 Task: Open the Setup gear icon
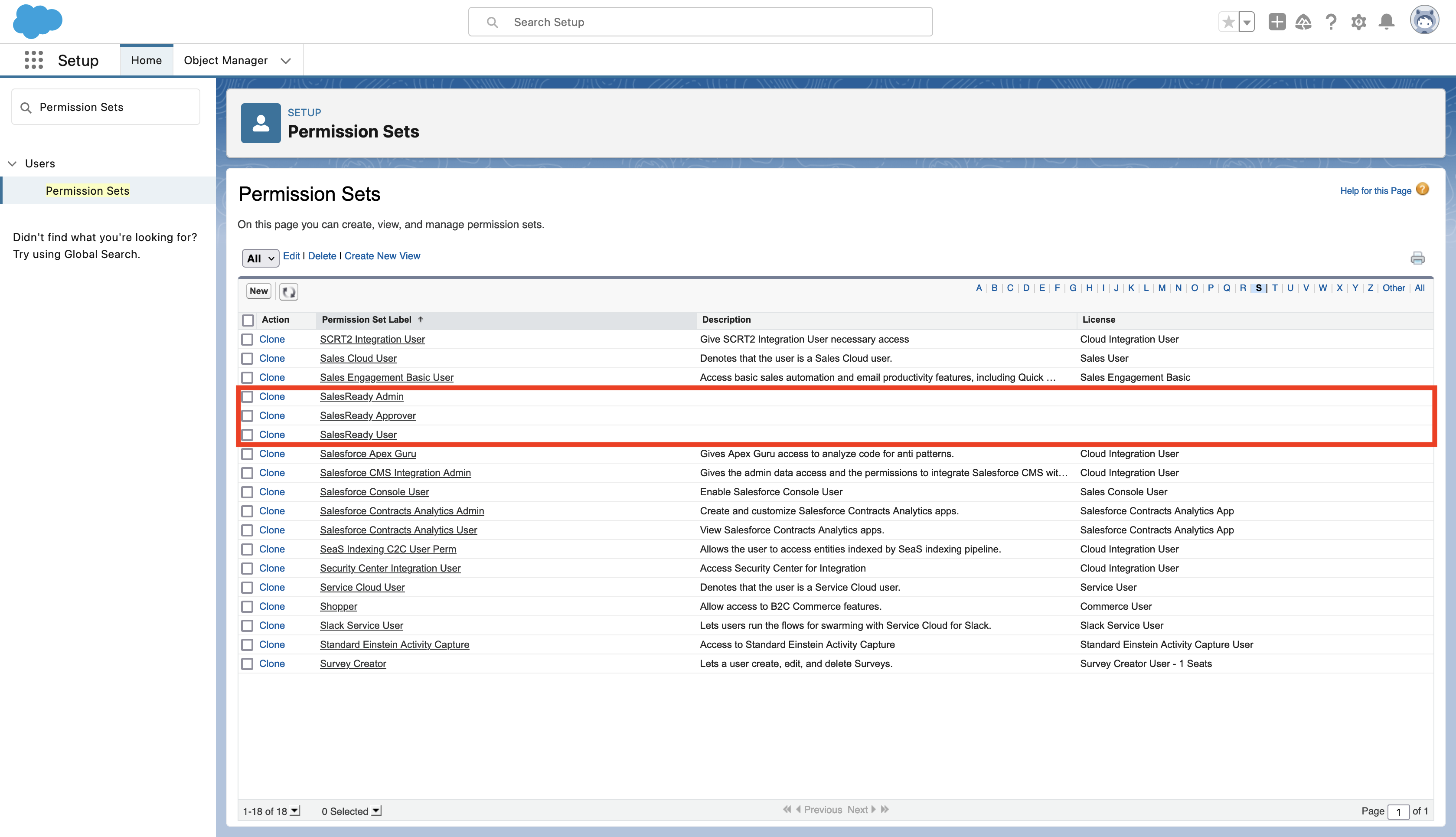(x=1358, y=22)
